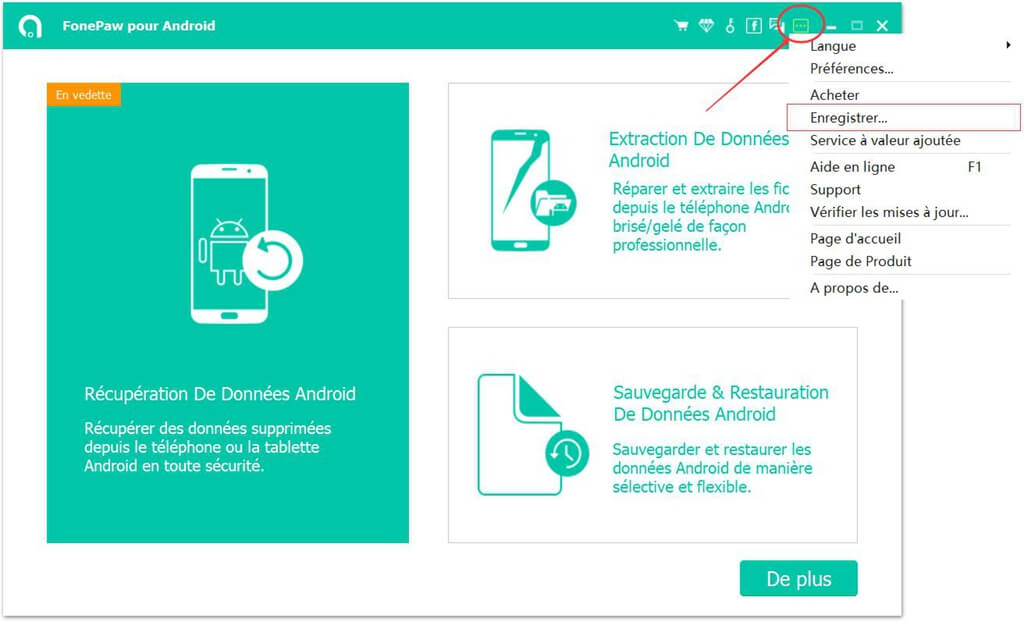1024x622 pixels.
Task: Click the Sauvegarder et restaurer description text
Action: click(x=712, y=468)
